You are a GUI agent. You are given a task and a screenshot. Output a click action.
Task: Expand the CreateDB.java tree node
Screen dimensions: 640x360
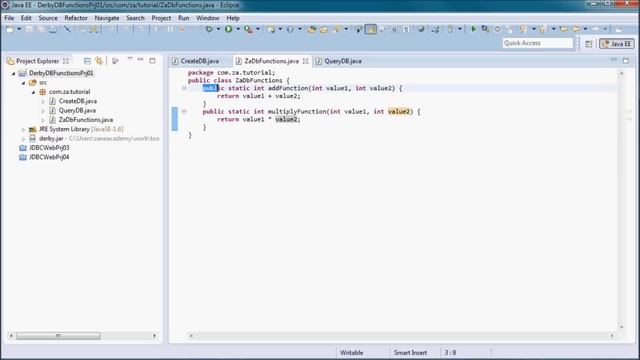[x=43, y=101]
